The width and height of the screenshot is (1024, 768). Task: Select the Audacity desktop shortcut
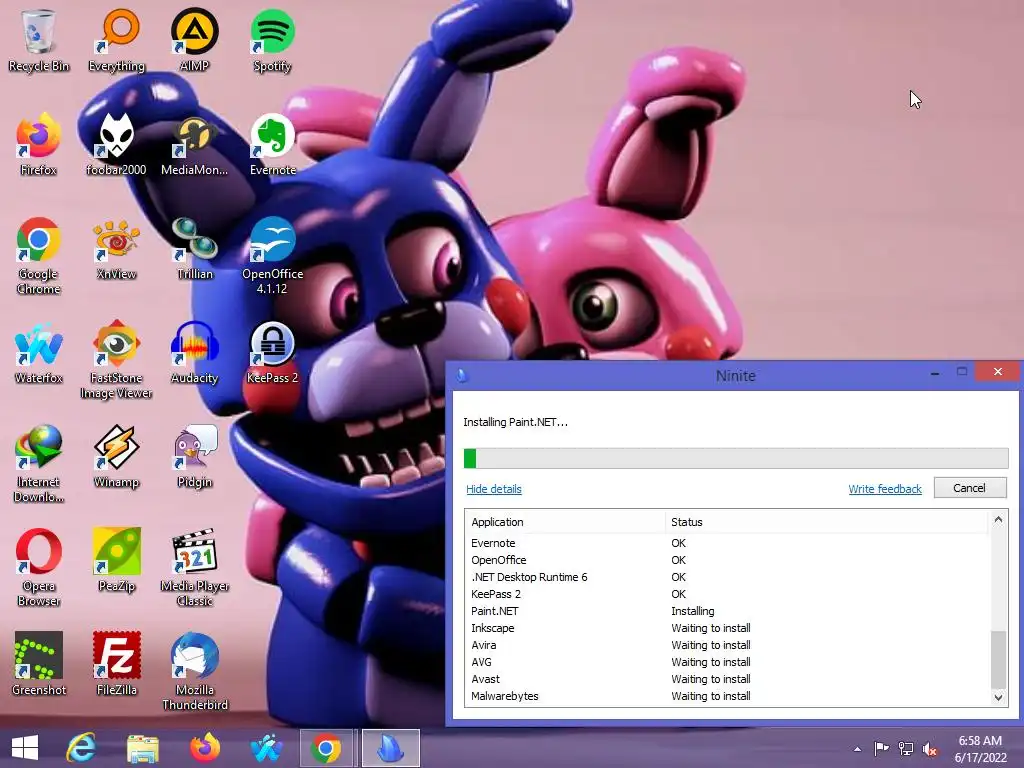195,352
